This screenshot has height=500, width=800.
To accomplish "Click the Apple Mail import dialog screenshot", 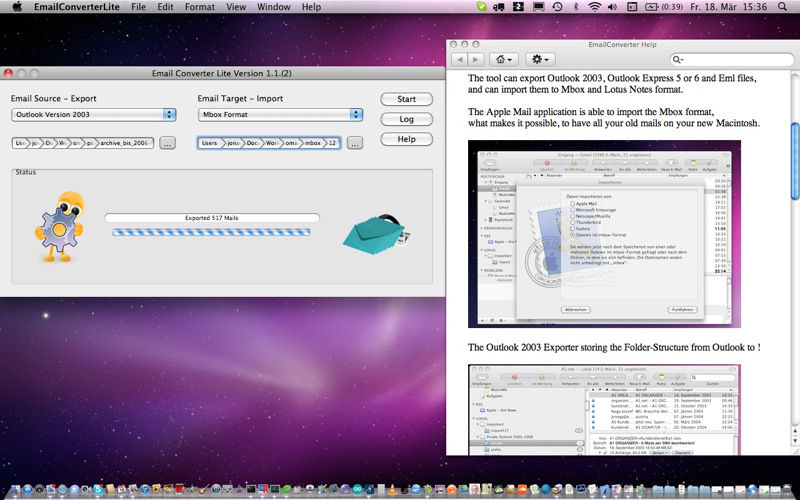I will point(604,234).
